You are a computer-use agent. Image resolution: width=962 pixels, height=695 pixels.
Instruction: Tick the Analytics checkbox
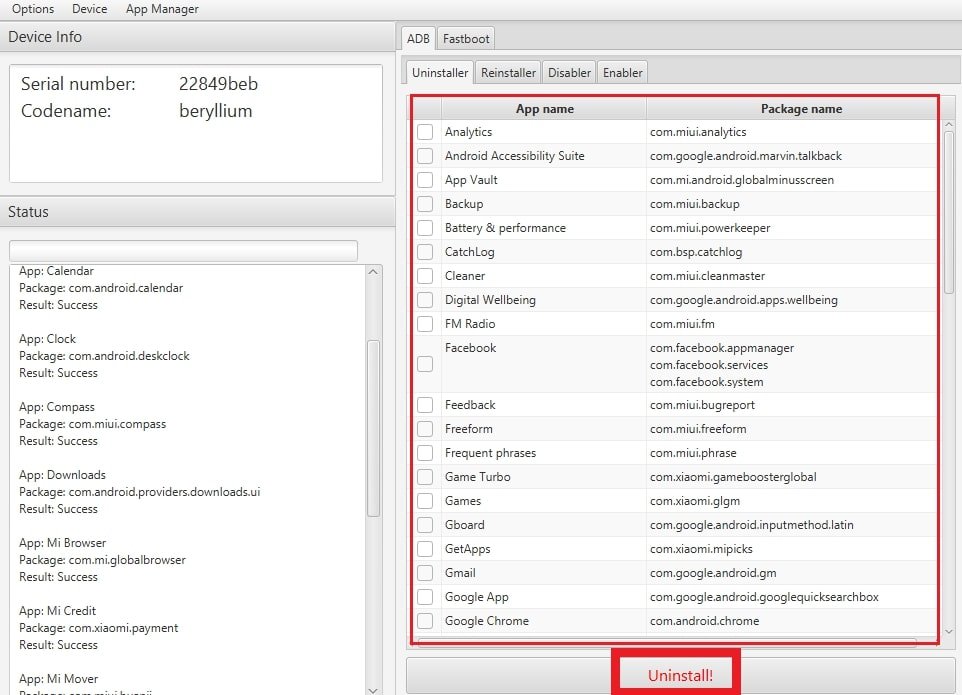point(425,132)
